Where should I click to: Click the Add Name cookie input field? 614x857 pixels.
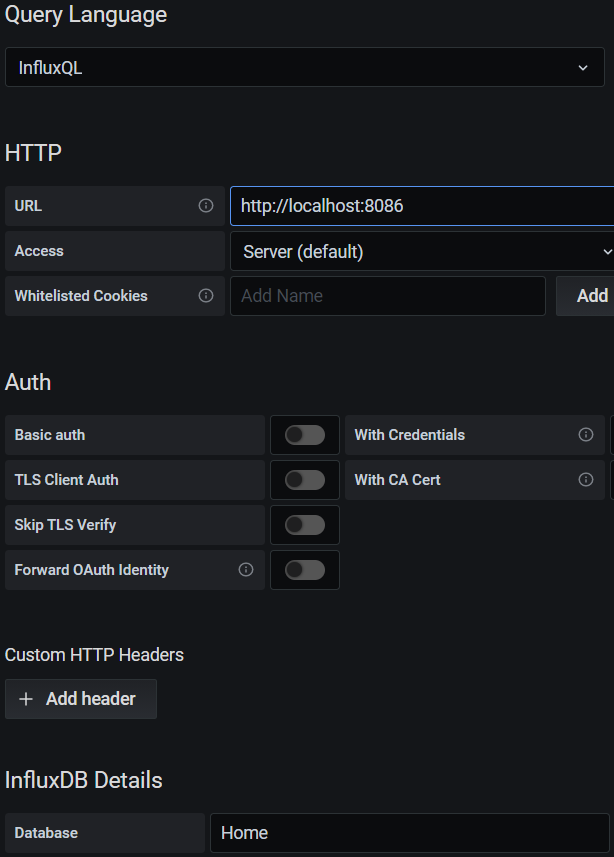(388, 296)
